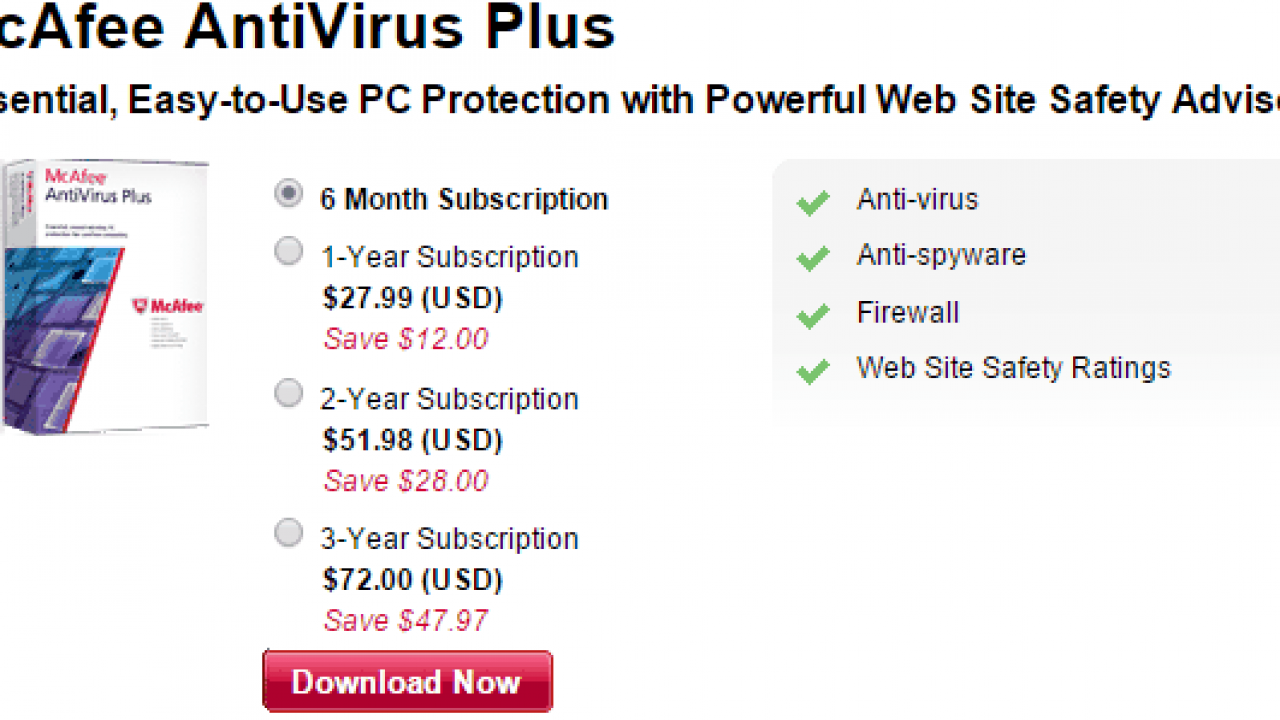Click the green checkmark beside Firewall
The height and width of the screenshot is (720, 1280).
pos(813,316)
